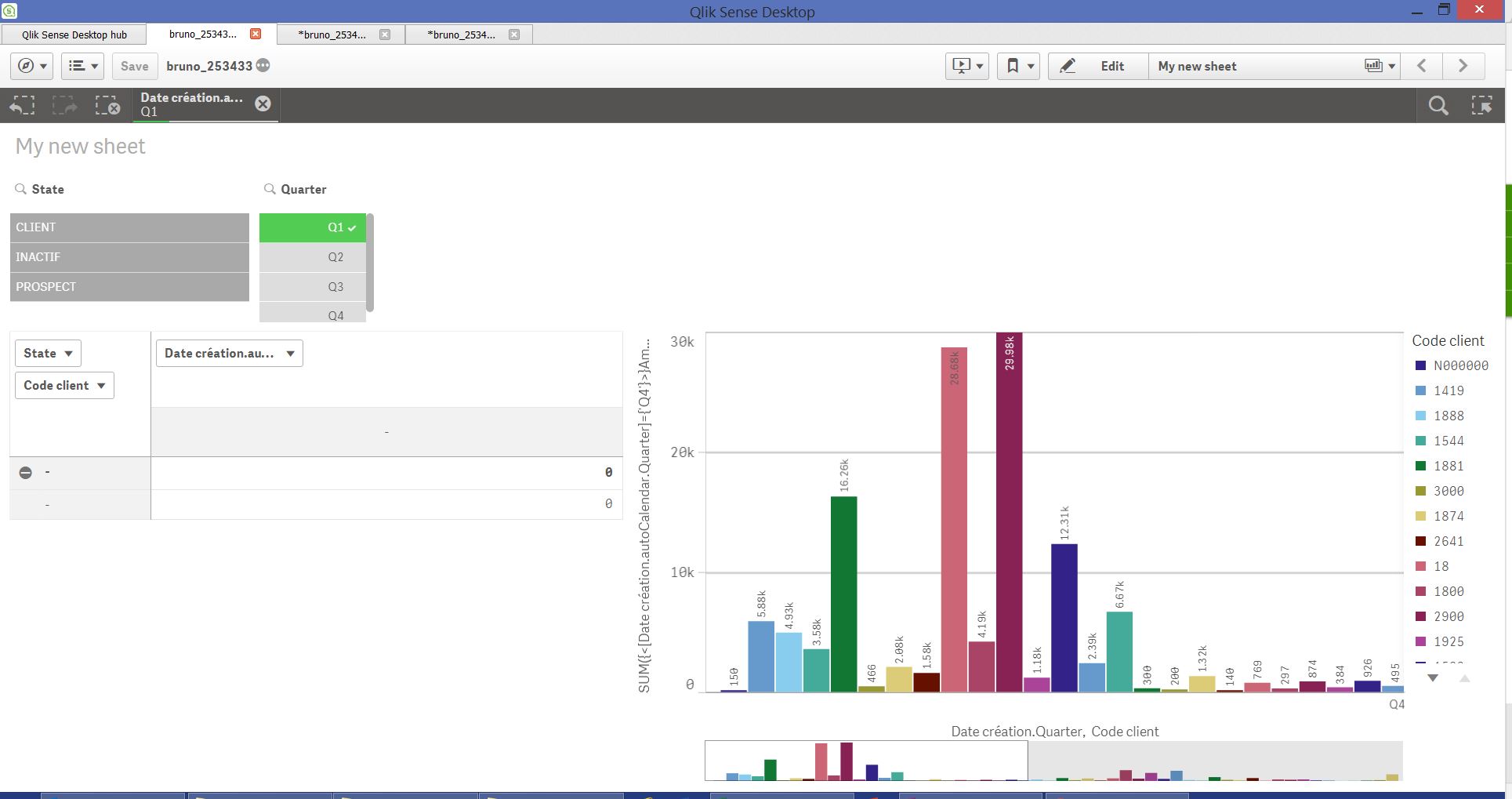Open the global list menu
Image resolution: width=1512 pixels, height=799 pixels.
[82, 66]
